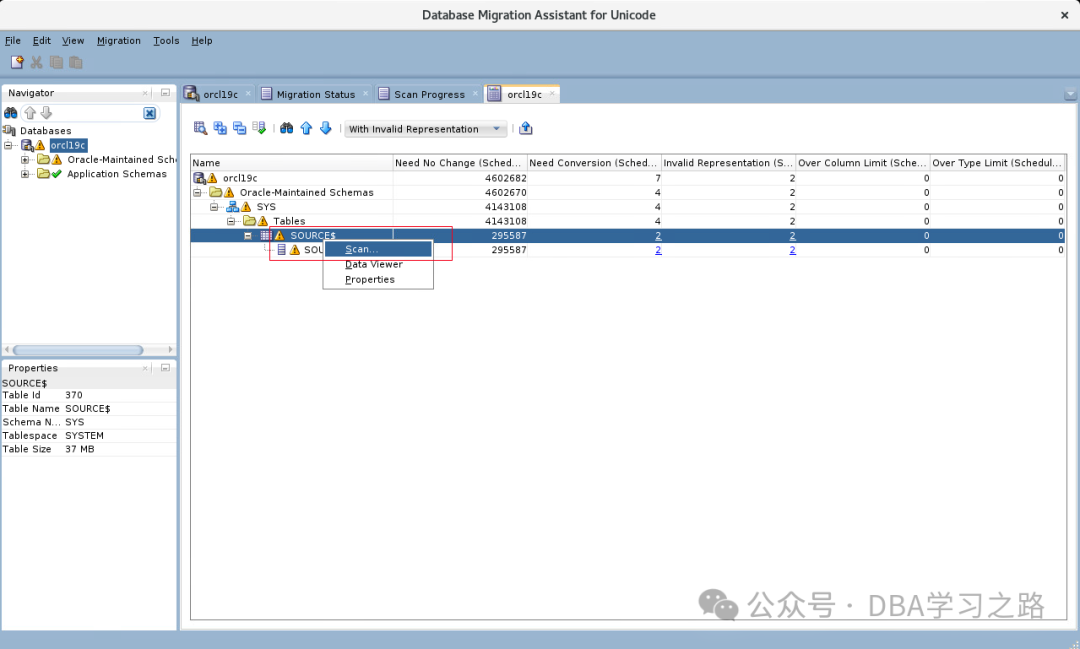Click the Navigator binoculars find icon

pyautogui.click(x=11, y=113)
